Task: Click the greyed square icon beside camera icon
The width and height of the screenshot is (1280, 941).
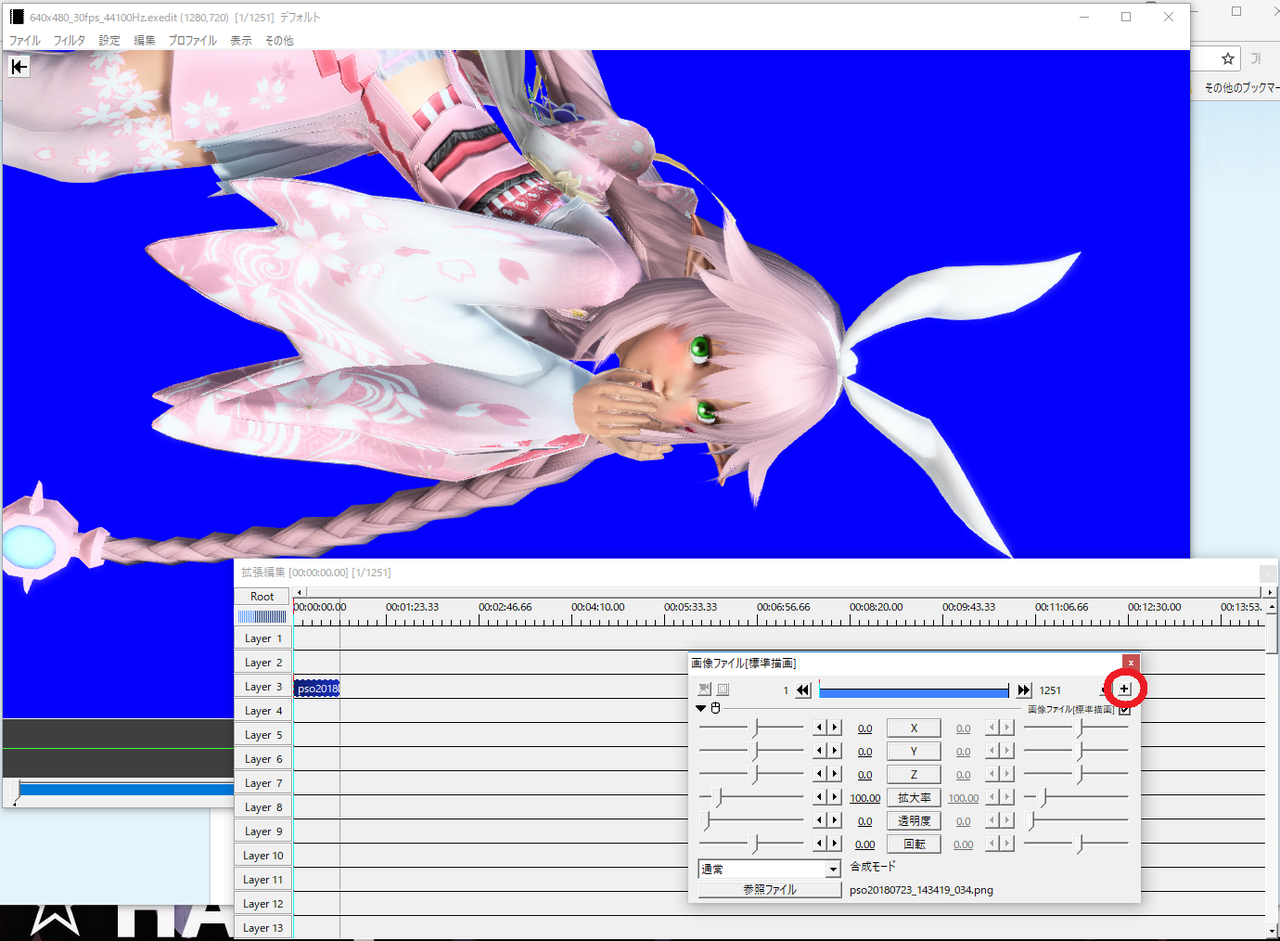Action: click(x=723, y=689)
